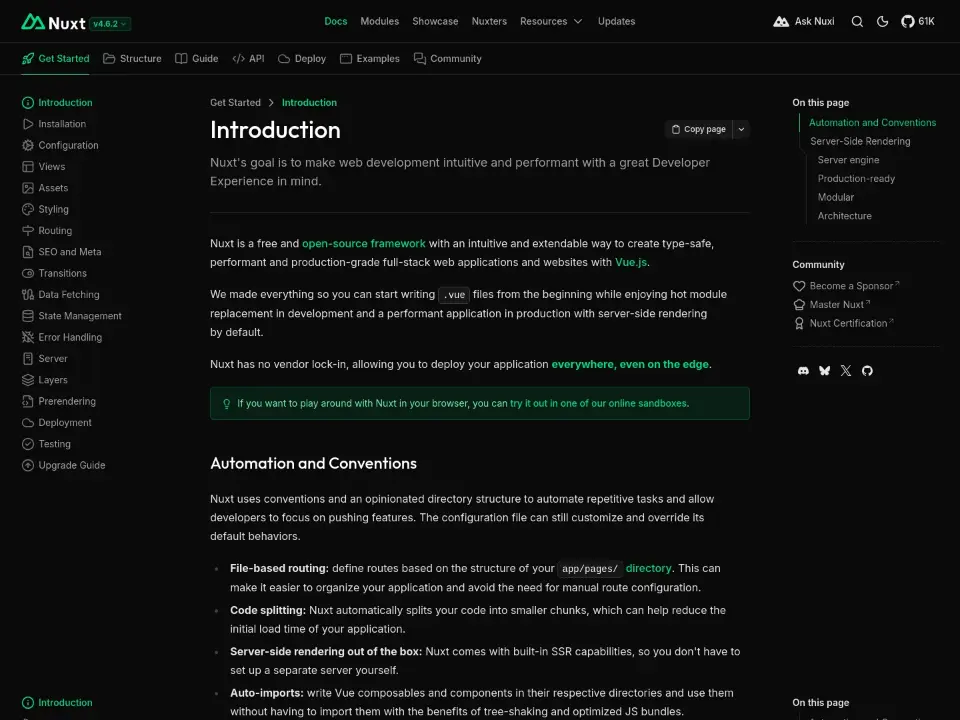Open the Bluesky butterfly icon

825,371
